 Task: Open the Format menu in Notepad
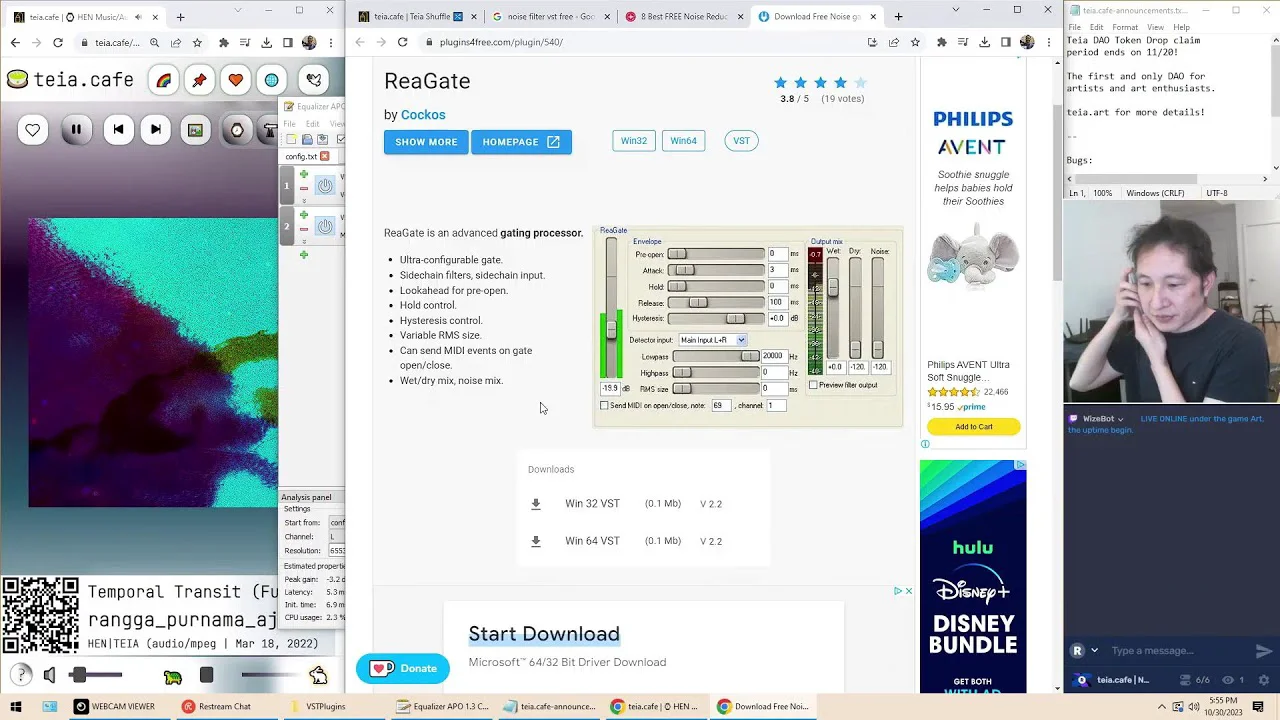[1125, 27]
